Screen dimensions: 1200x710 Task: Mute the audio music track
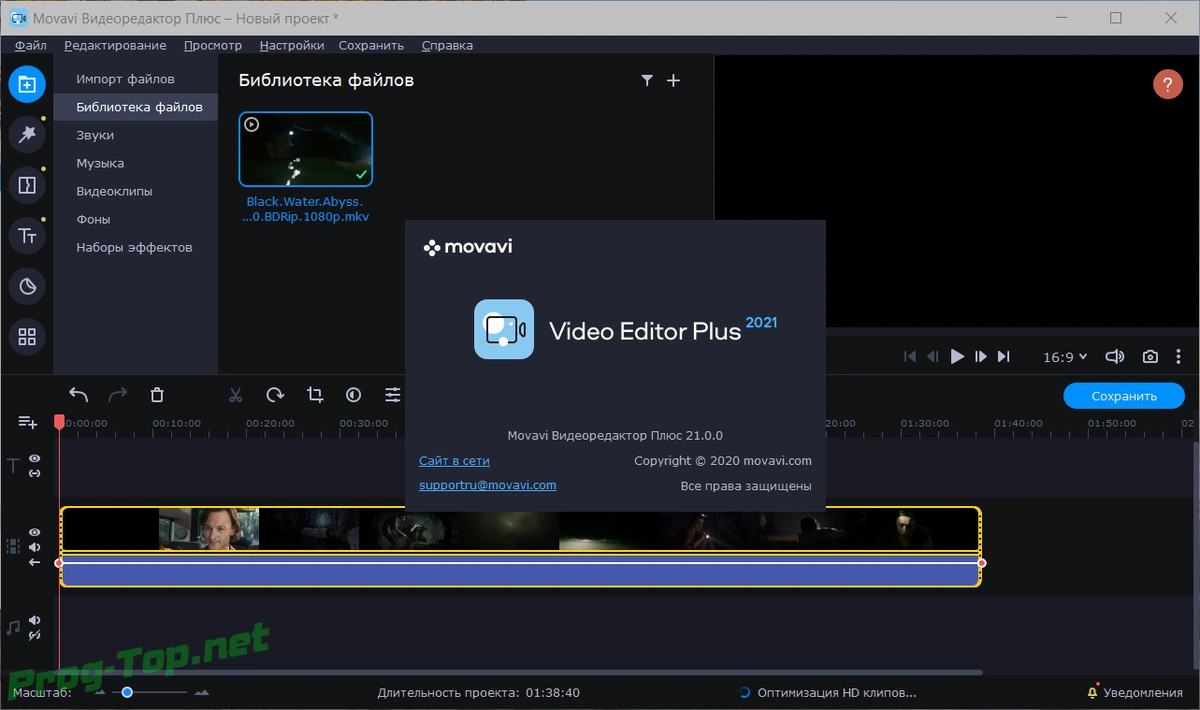pos(35,620)
